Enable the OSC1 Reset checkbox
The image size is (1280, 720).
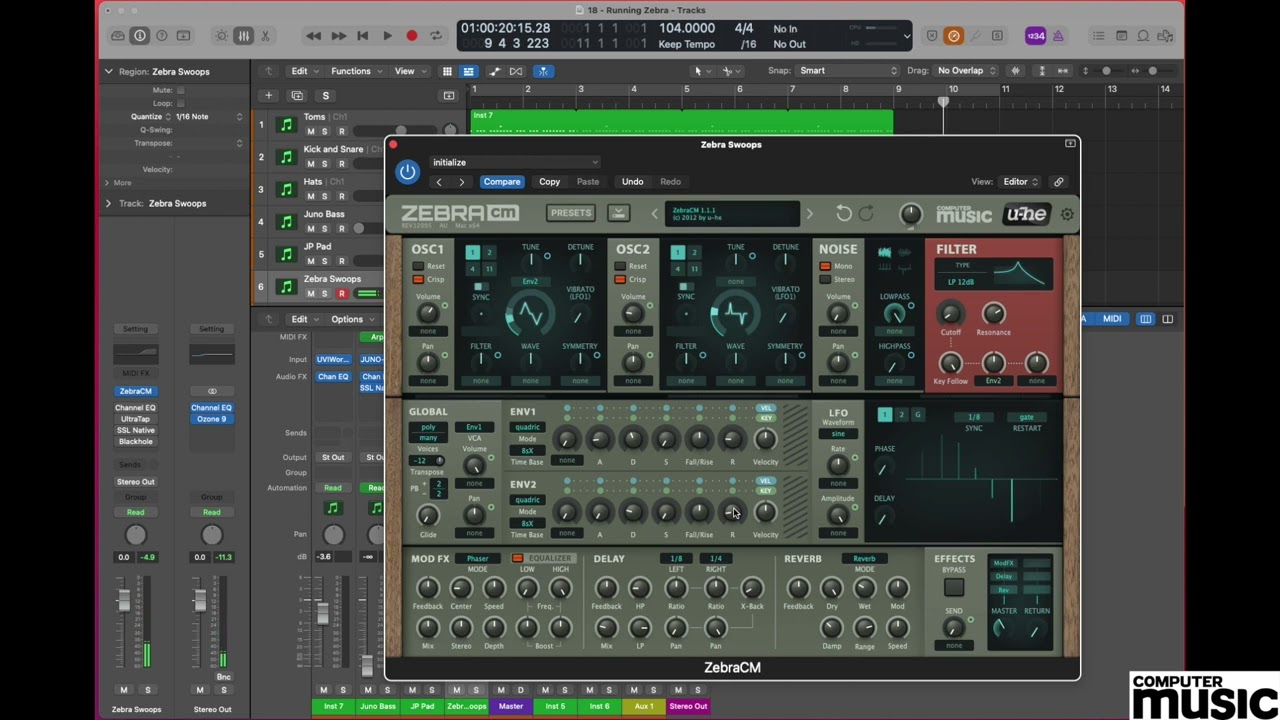coord(419,266)
